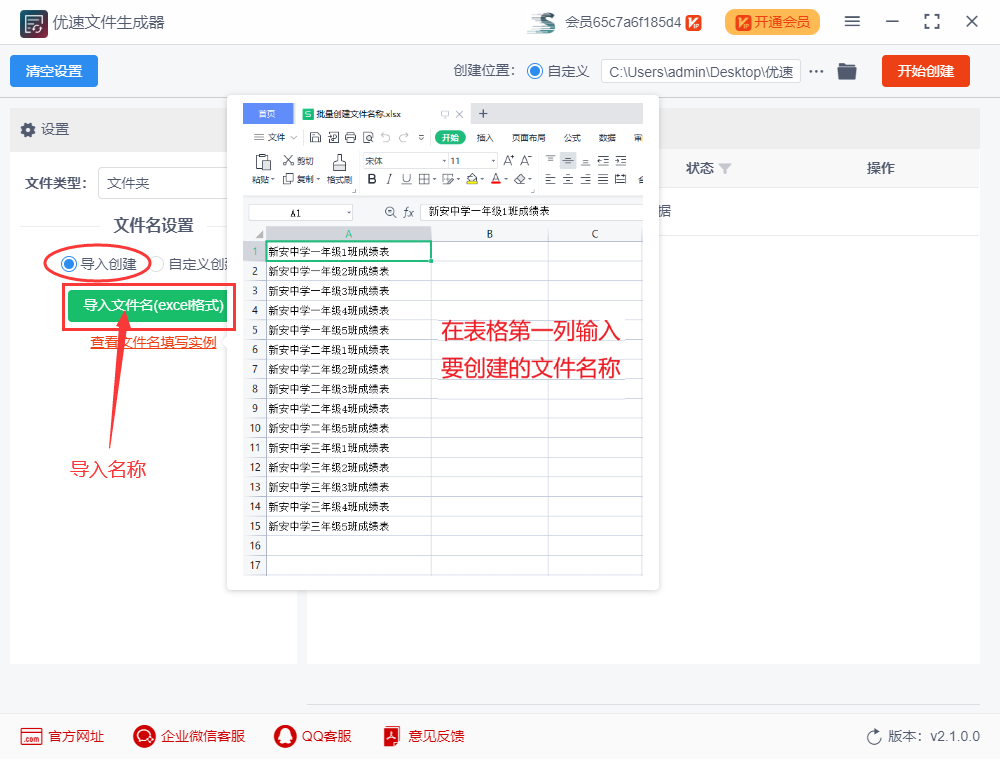This screenshot has width=1000, height=760.
Task: Switch to the 页面布局 ribbon tab
Action: [528, 138]
